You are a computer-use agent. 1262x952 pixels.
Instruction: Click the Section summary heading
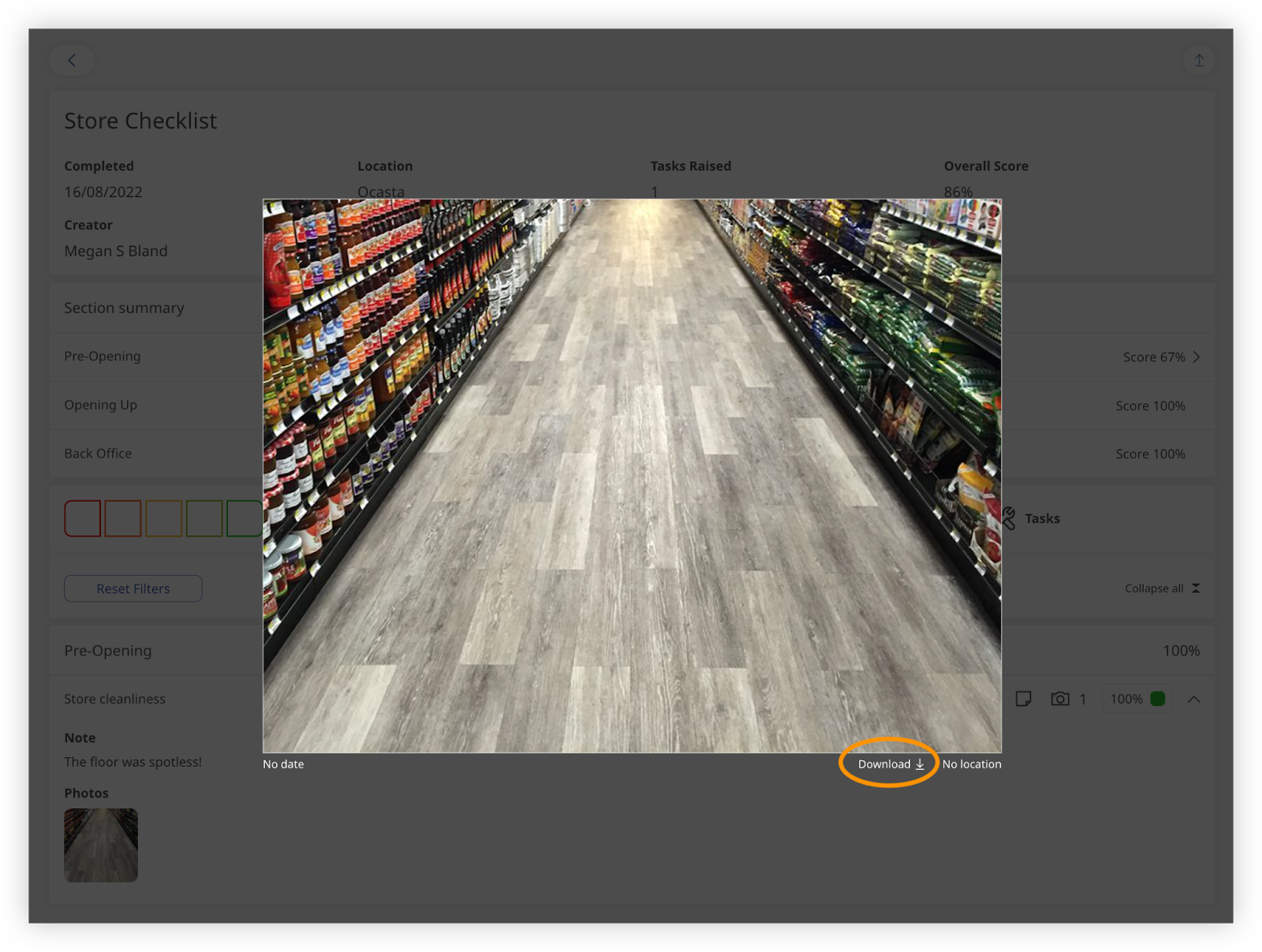pos(124,308)
